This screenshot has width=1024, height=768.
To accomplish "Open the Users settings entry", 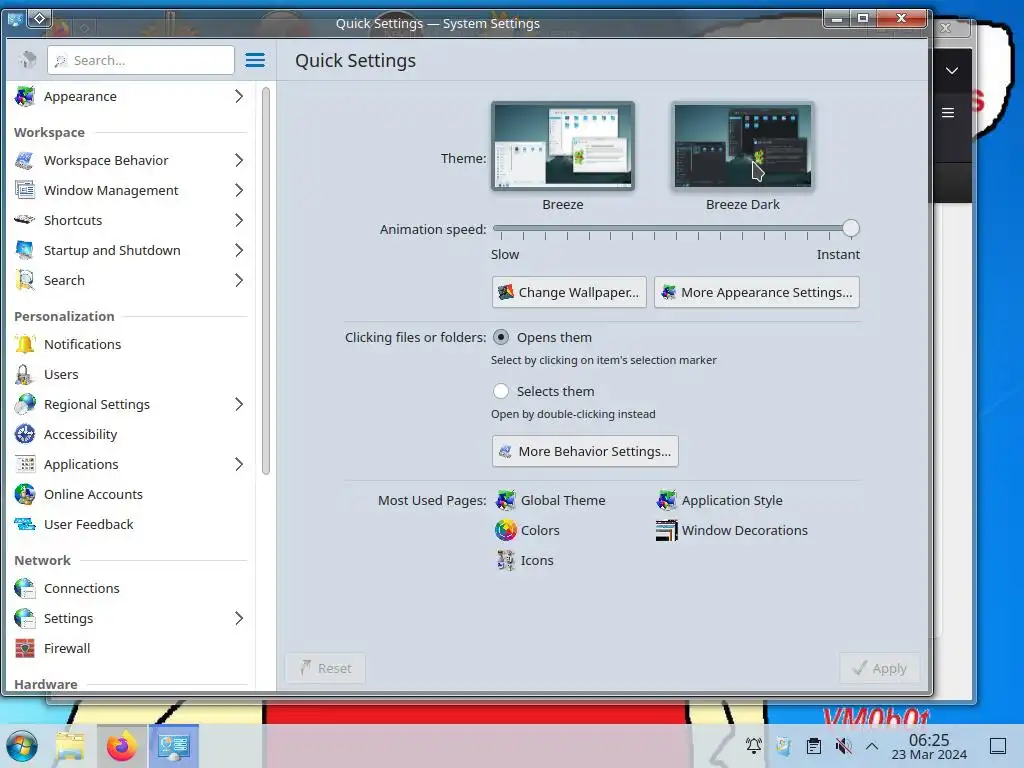I will [131, 374].
